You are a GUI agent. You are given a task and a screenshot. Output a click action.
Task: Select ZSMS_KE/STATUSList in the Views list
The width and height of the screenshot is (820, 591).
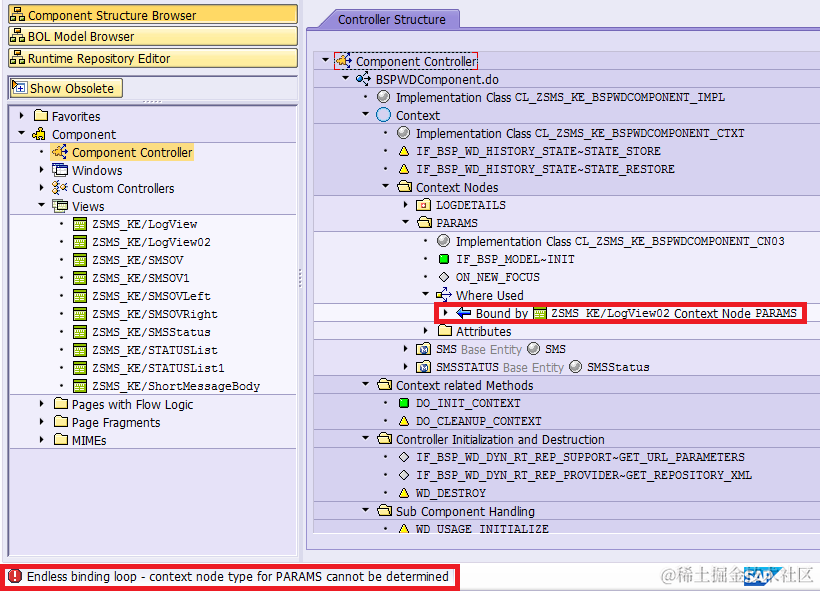(x=155, y=350)
